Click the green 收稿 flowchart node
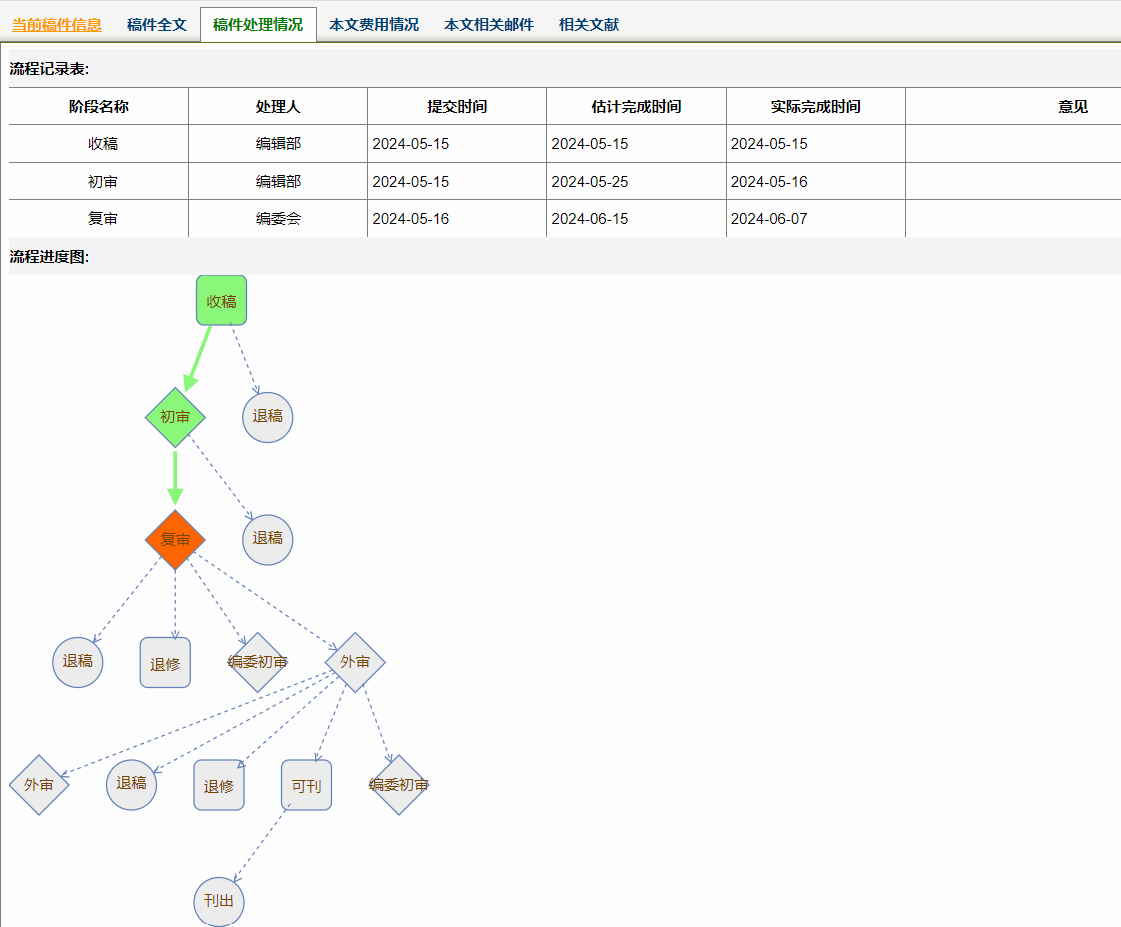 [x=221, y=301]
